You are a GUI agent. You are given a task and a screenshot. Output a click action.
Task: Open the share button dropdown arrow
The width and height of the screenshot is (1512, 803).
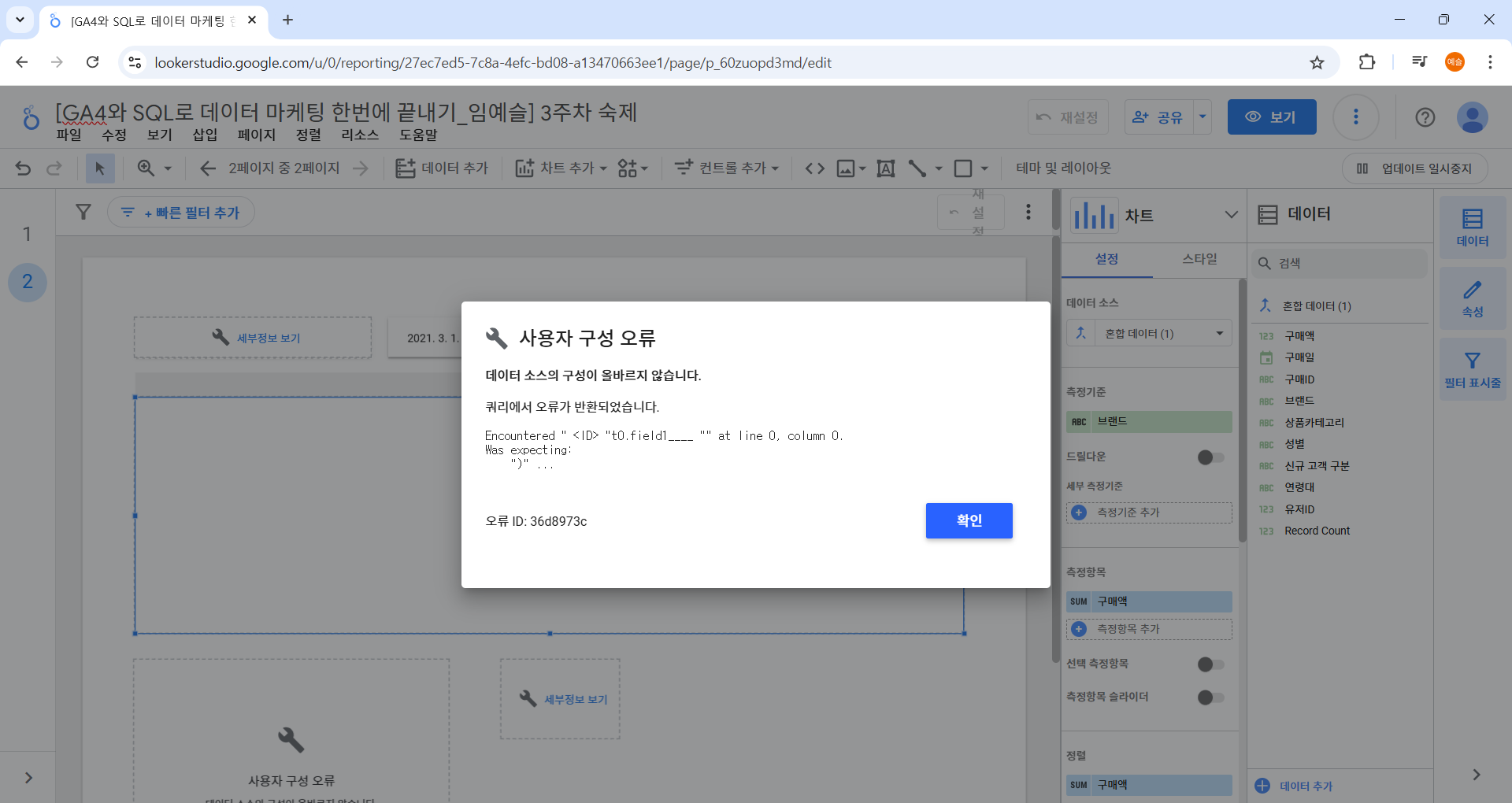pos(1203,117)
